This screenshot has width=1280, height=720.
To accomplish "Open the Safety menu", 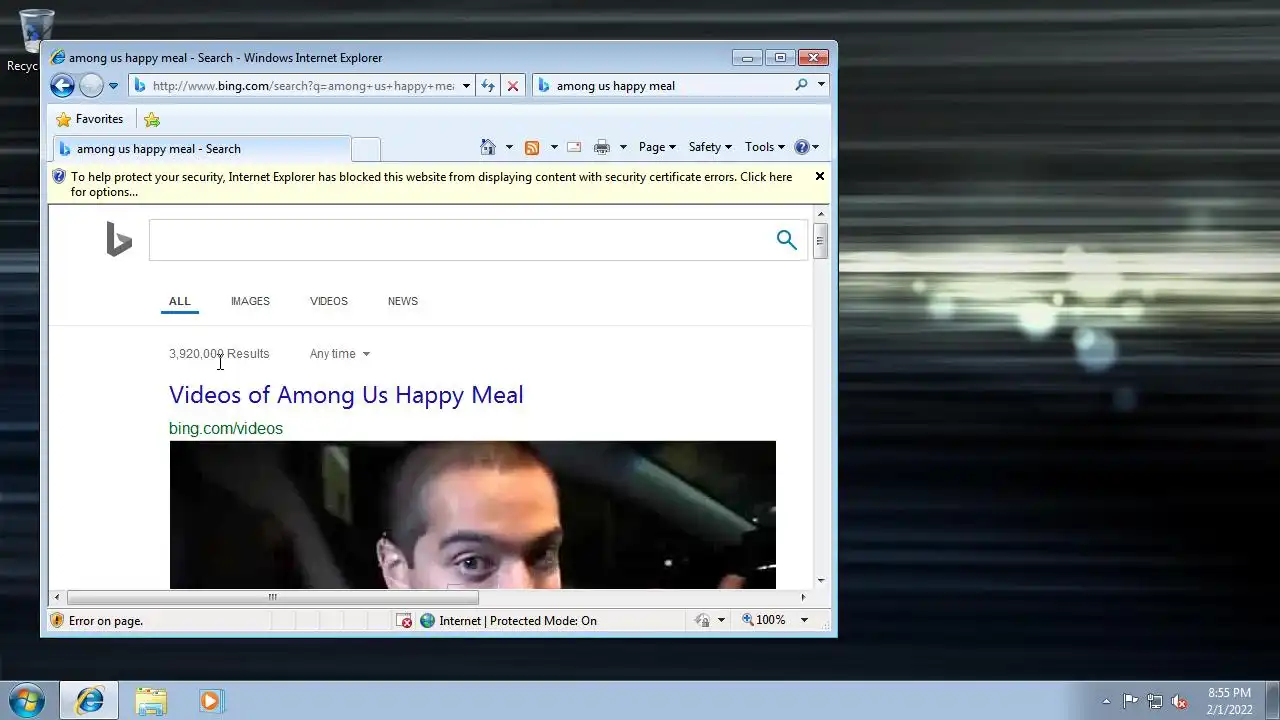I will [710, 147].
